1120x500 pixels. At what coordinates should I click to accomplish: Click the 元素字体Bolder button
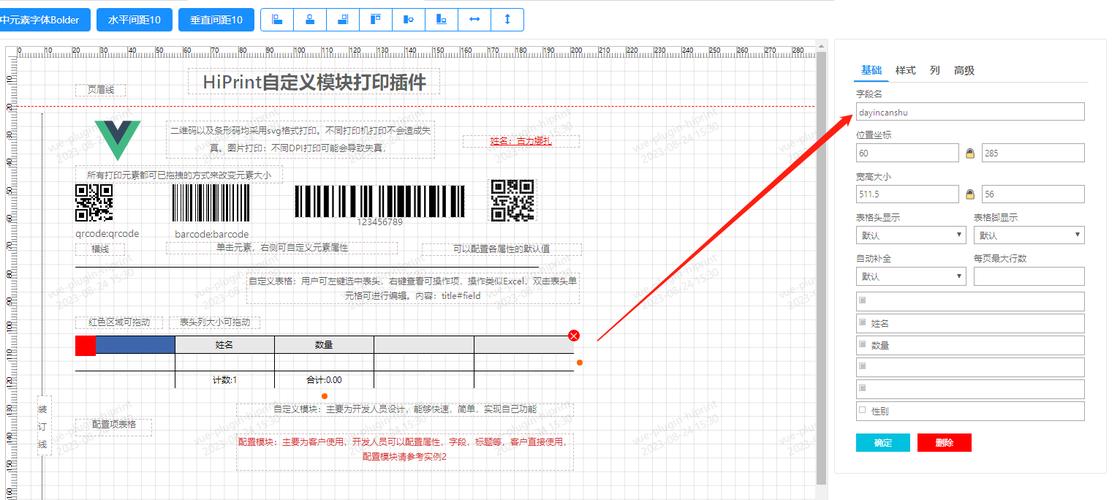(44, 20)
